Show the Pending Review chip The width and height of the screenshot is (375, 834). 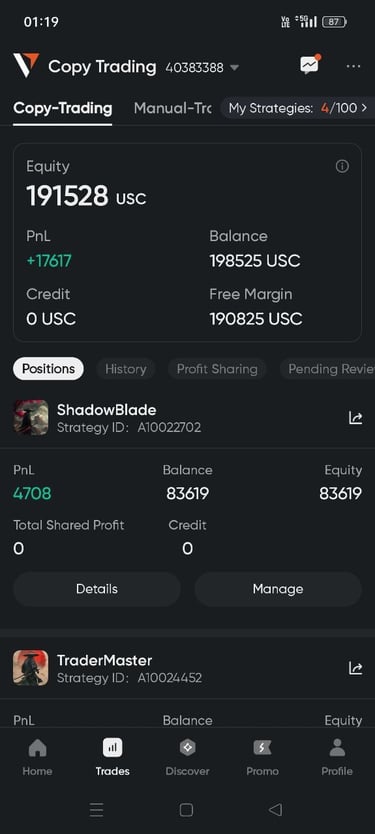coord(328,369)
